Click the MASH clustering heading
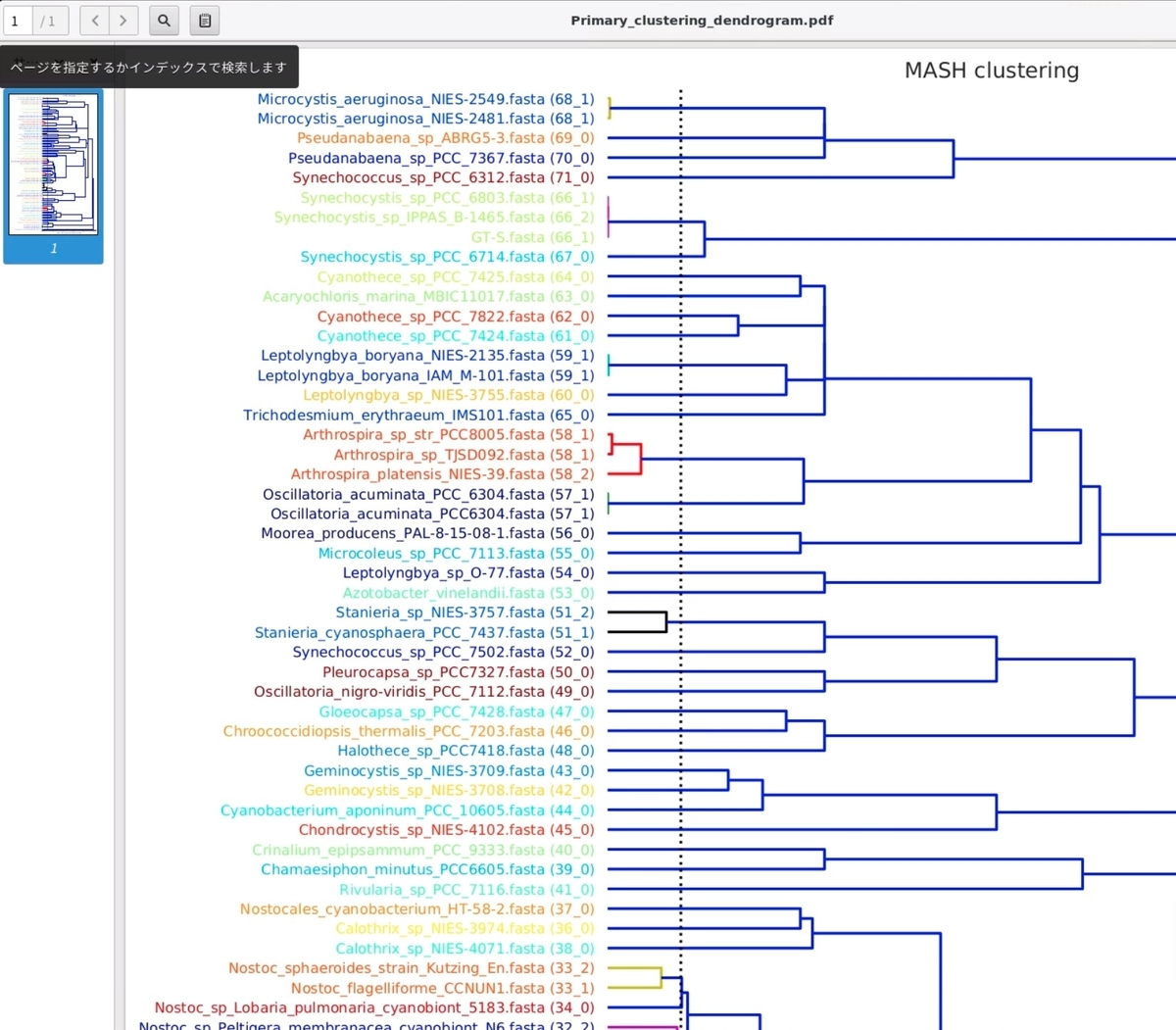Image resolution: width=1176 pixels, height=1030 pixels. 992,71
